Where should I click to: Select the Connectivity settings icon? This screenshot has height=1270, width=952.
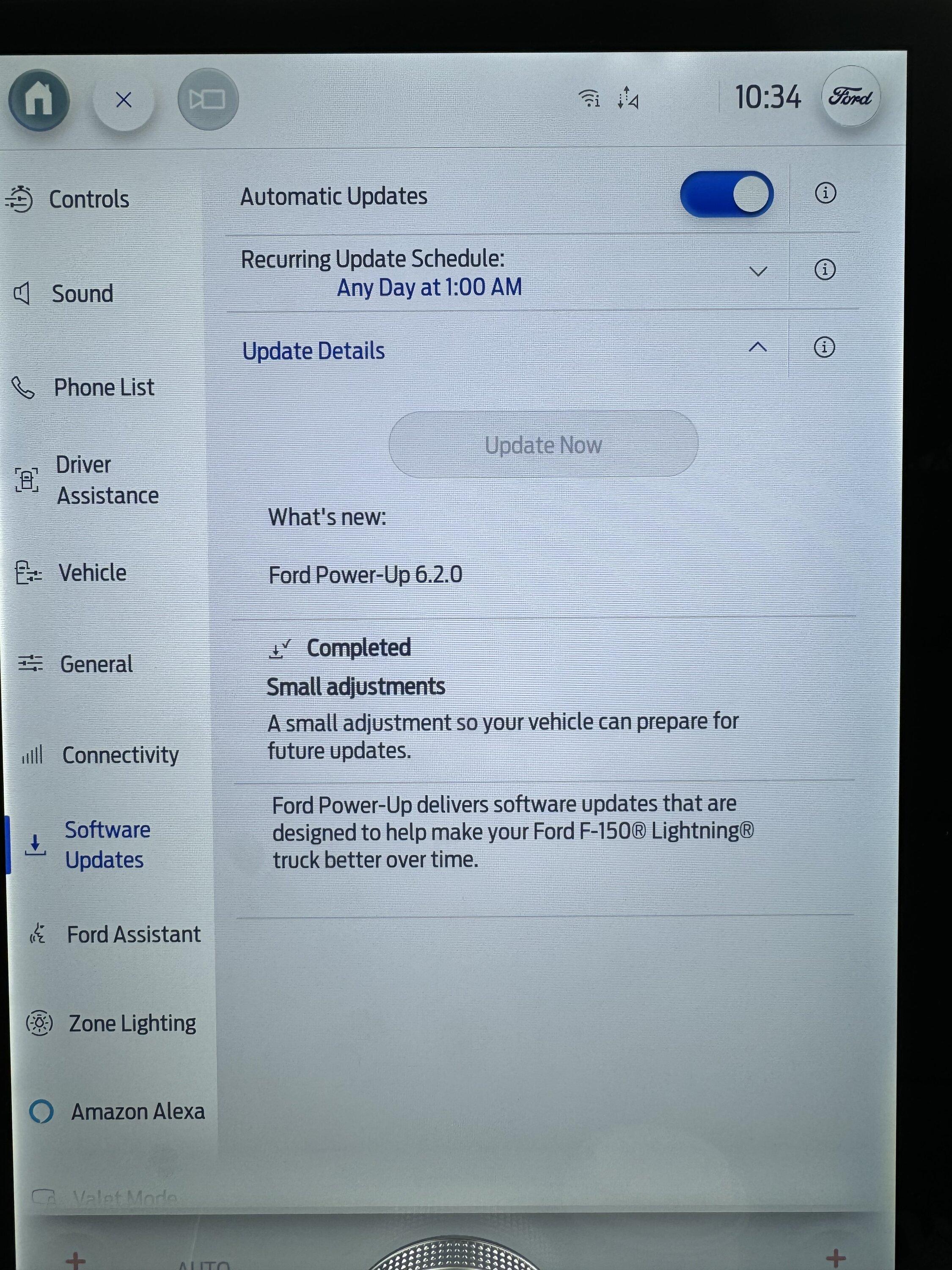30,754
